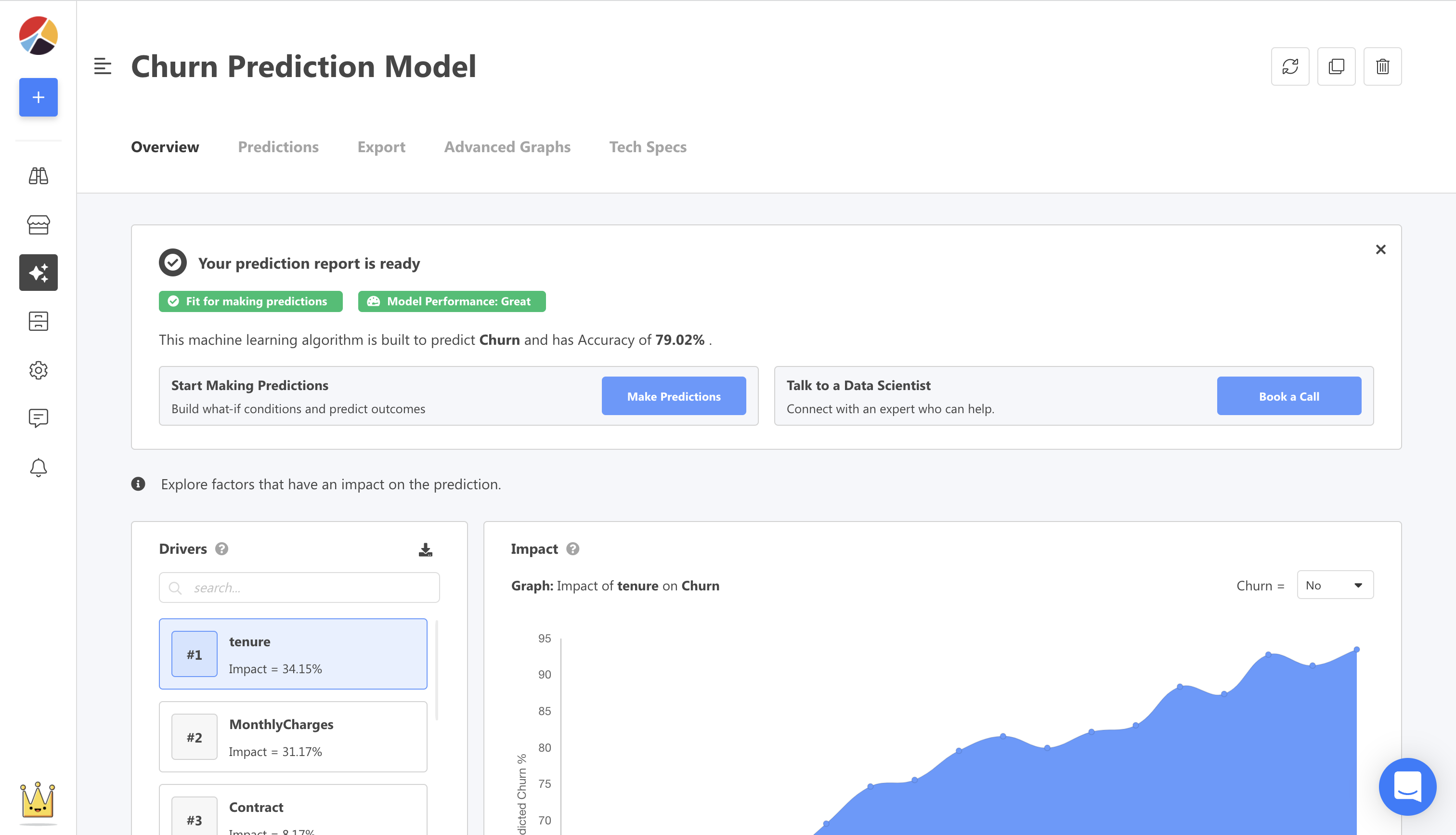
Task: Delete model with trash icon
Action: pos(1382,66)
